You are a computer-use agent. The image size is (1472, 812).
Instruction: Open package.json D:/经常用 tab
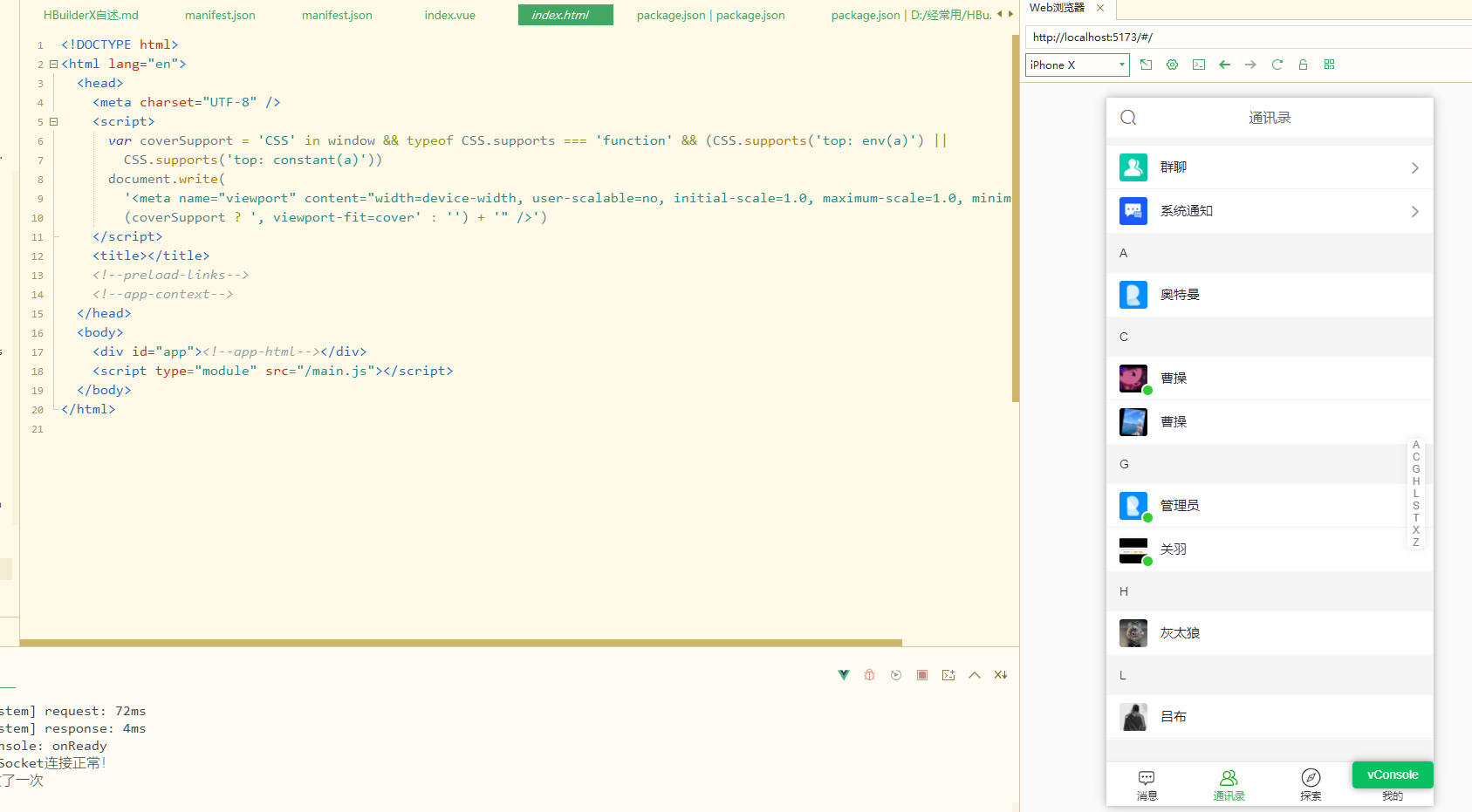911,15
